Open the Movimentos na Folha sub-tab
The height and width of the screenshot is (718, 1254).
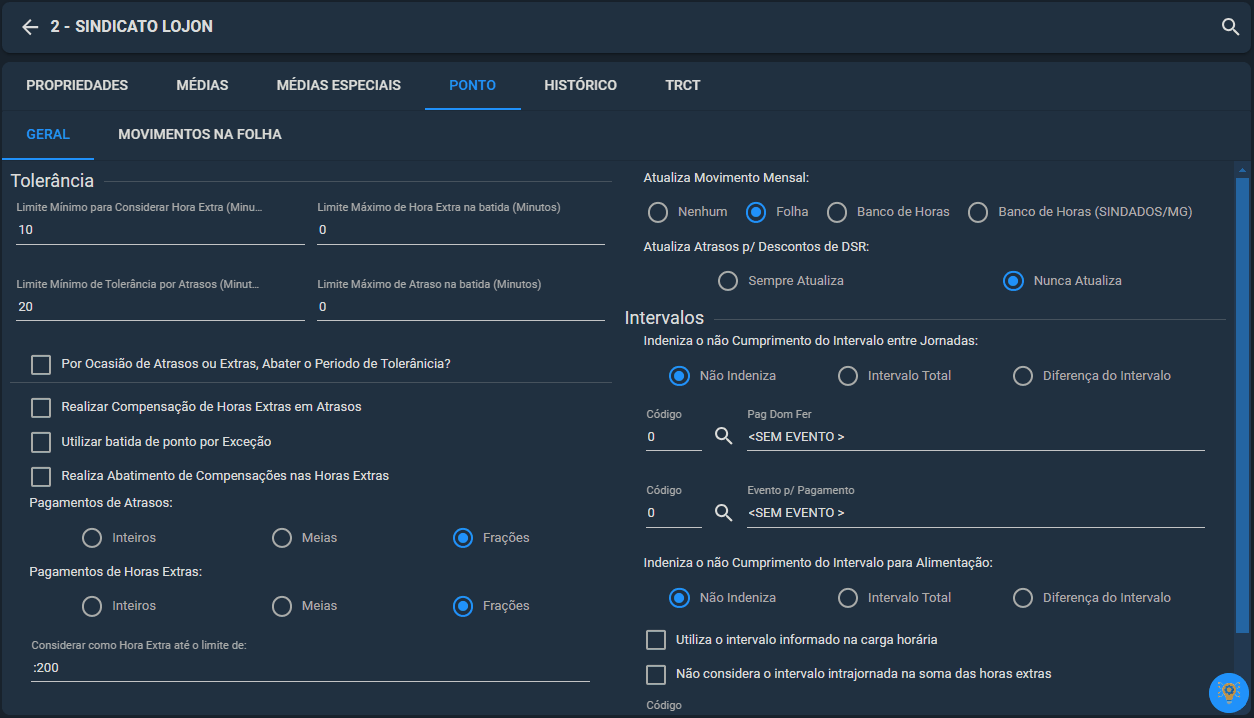coord(200,134)
